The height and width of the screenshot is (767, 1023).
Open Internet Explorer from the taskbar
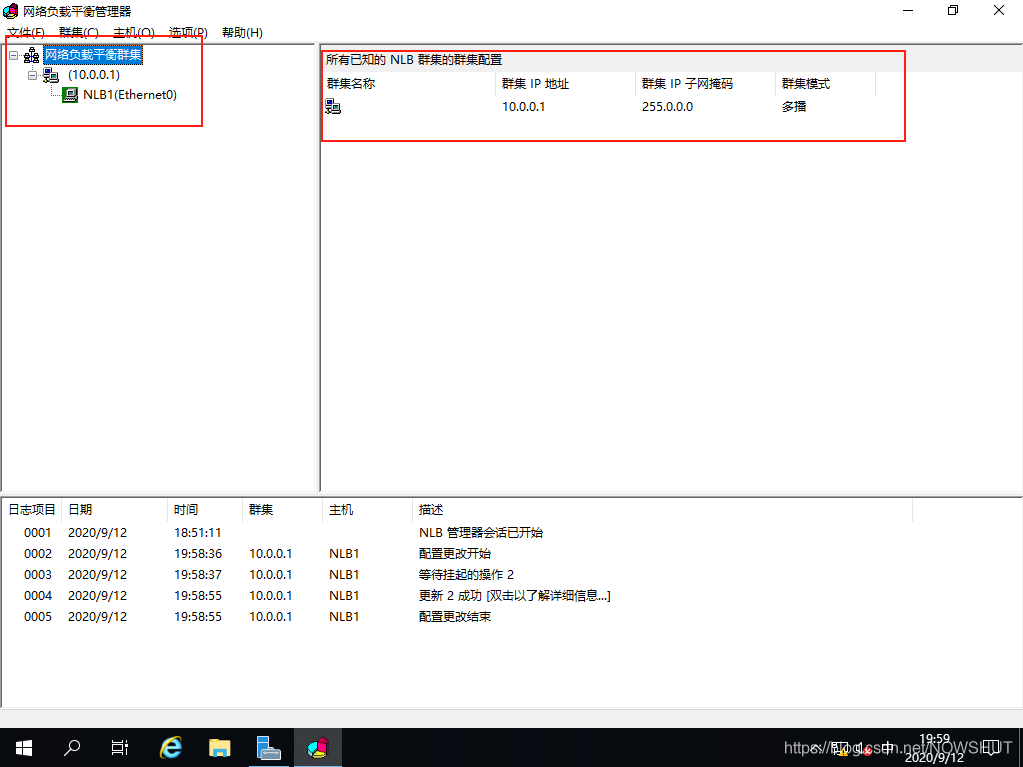[172, 747]
